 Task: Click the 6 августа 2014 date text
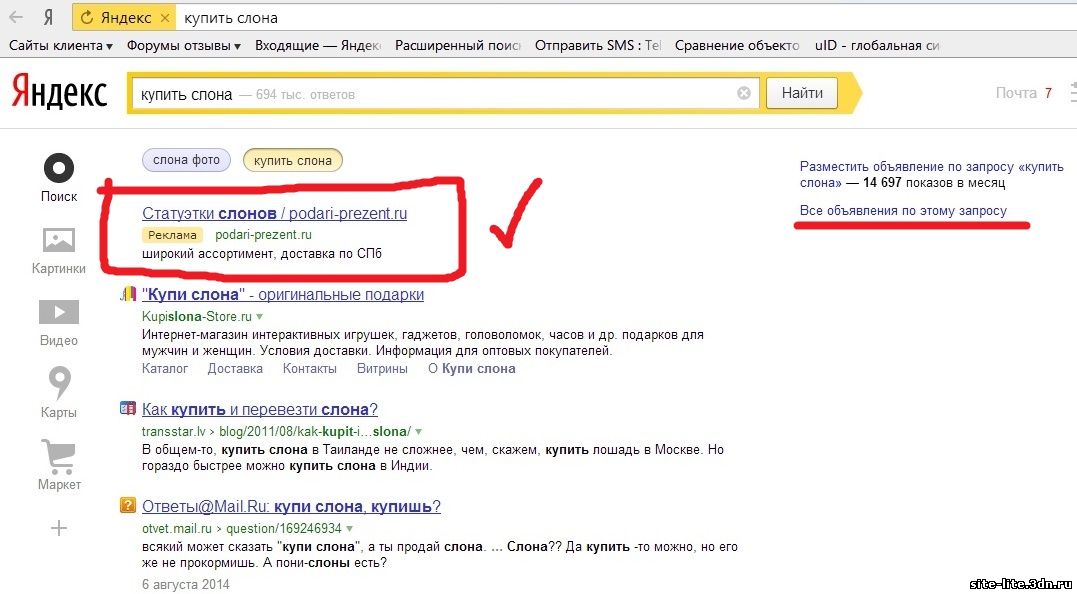coord(186,585)
